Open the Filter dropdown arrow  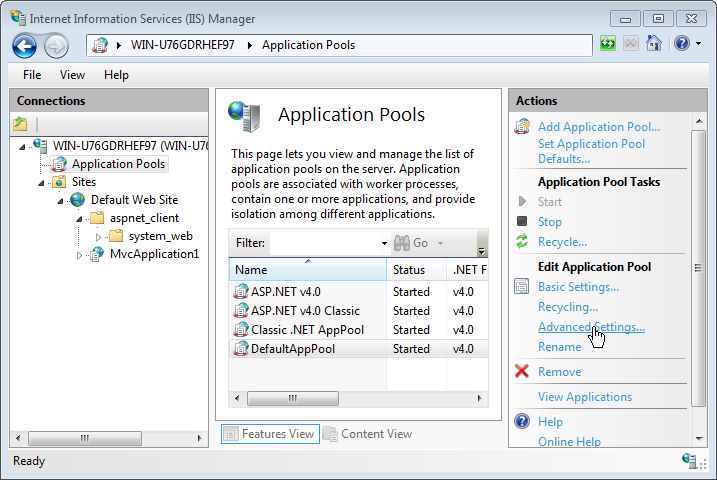coord(384,244)
